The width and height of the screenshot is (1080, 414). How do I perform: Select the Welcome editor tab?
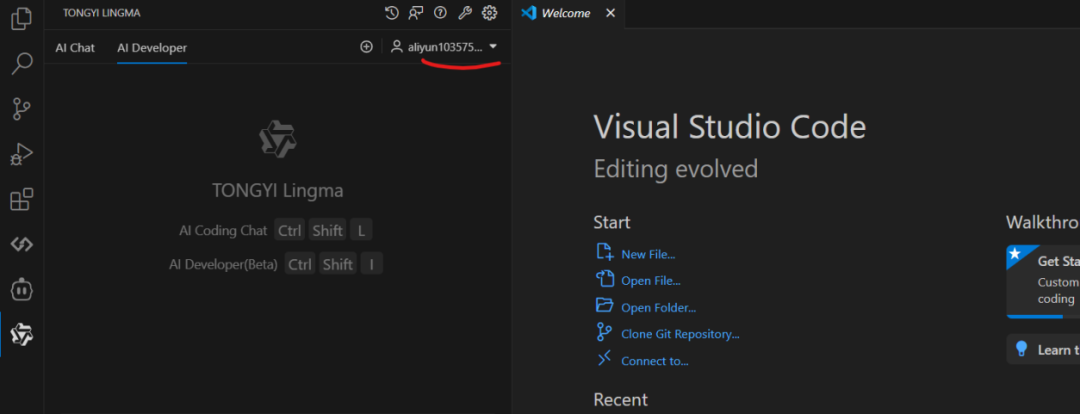coord(566,13)
